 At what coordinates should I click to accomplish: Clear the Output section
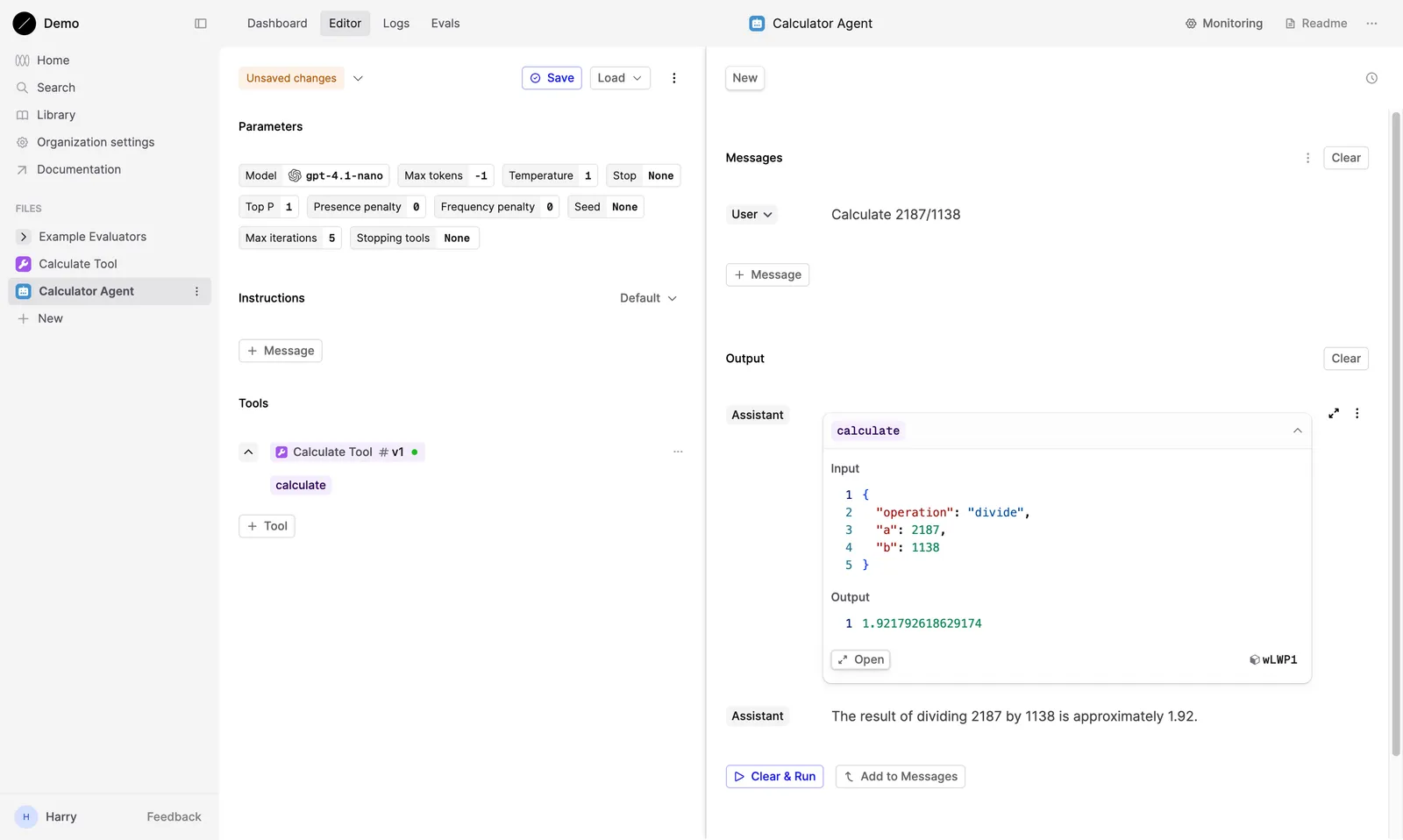[1346, 359]
